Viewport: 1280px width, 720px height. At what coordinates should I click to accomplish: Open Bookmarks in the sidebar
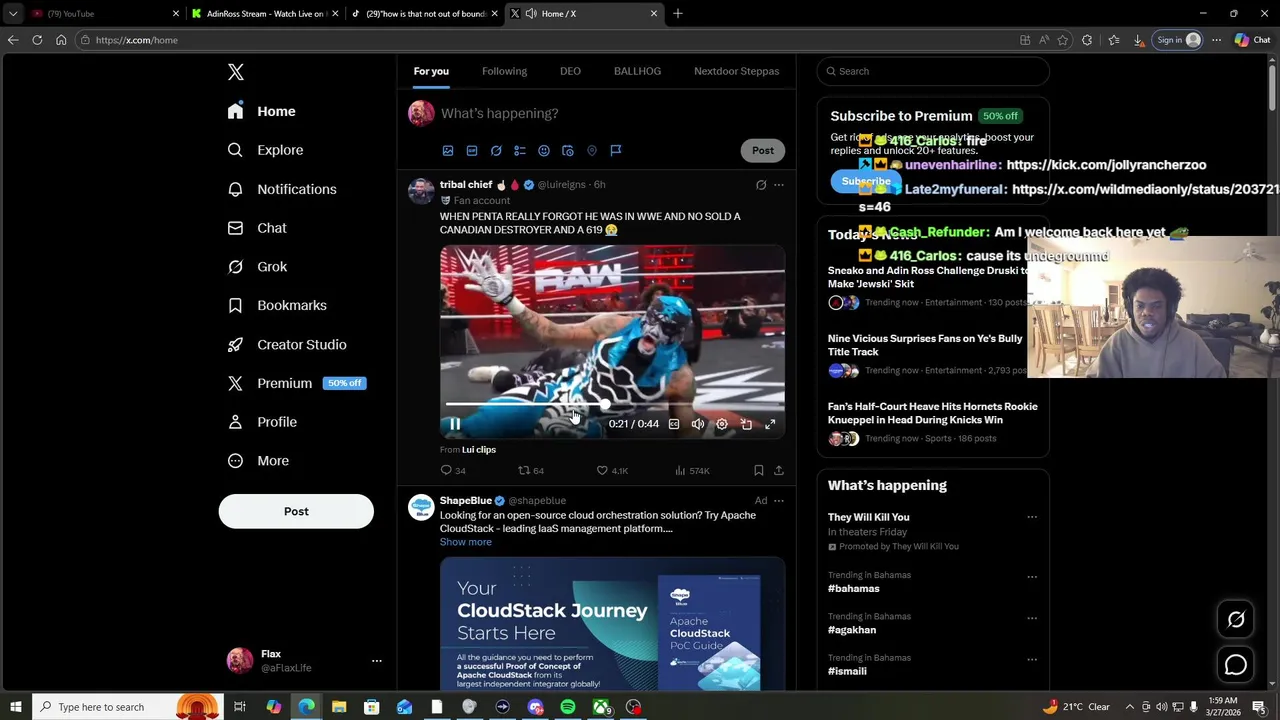[x=277, y=305]
